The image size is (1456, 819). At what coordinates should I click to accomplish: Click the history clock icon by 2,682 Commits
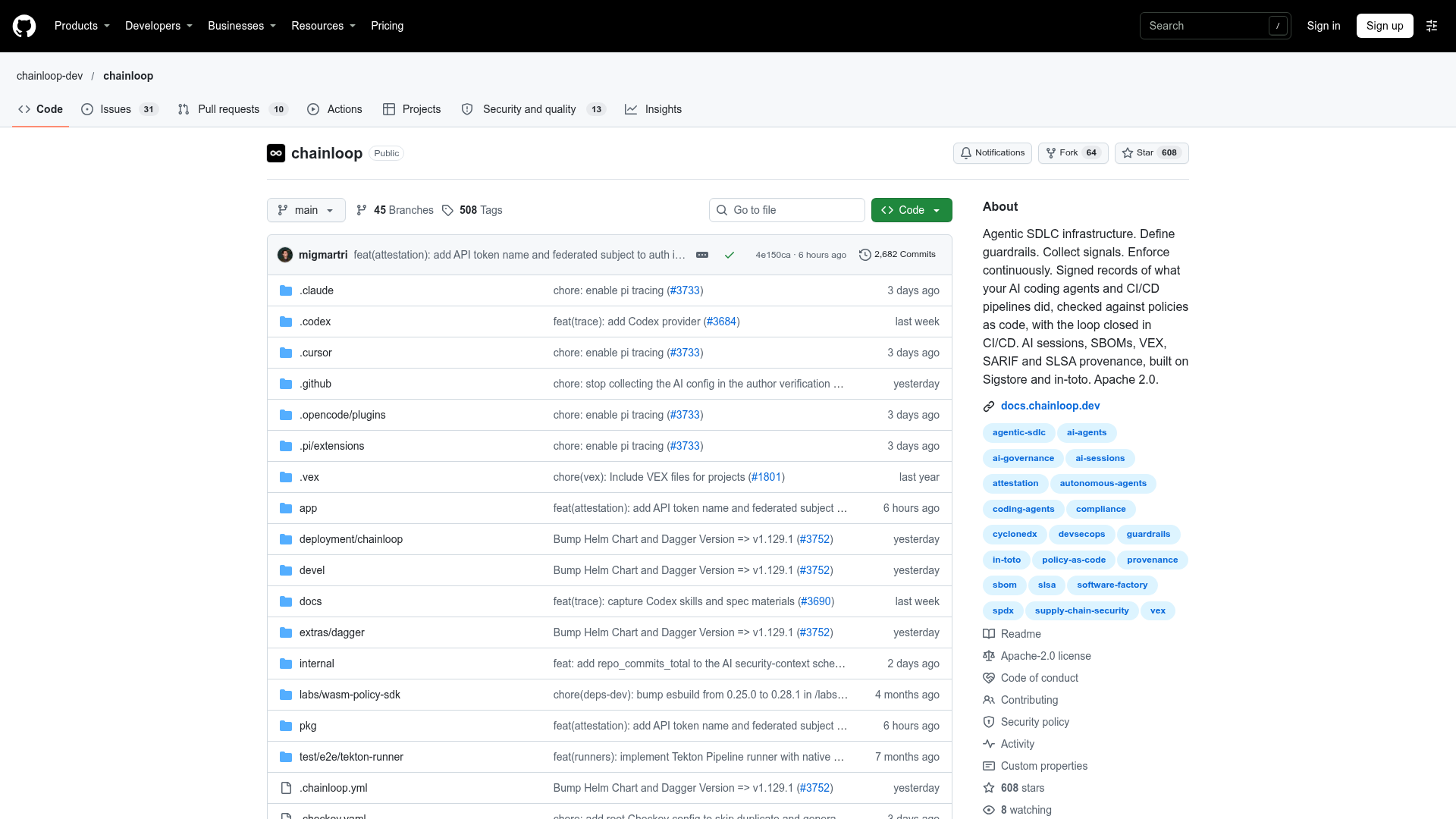click(x=864, y=255)
